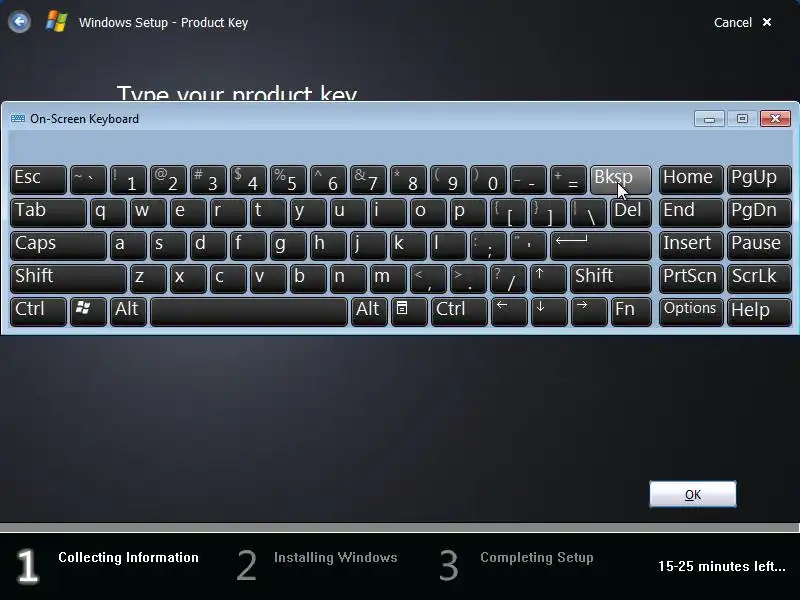Toggle the ScrLk key
800x600 pixels.
[x=759, y=279]
